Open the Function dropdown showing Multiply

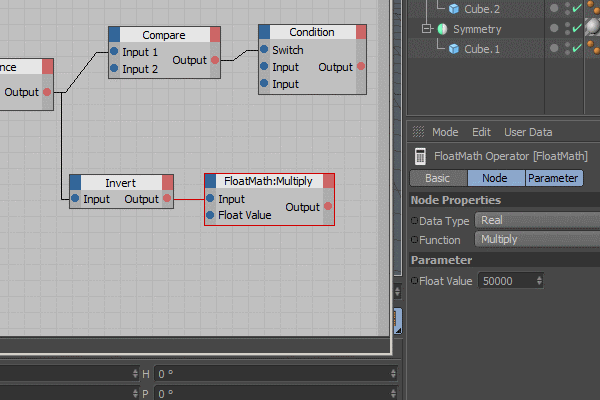click(537, 240)
